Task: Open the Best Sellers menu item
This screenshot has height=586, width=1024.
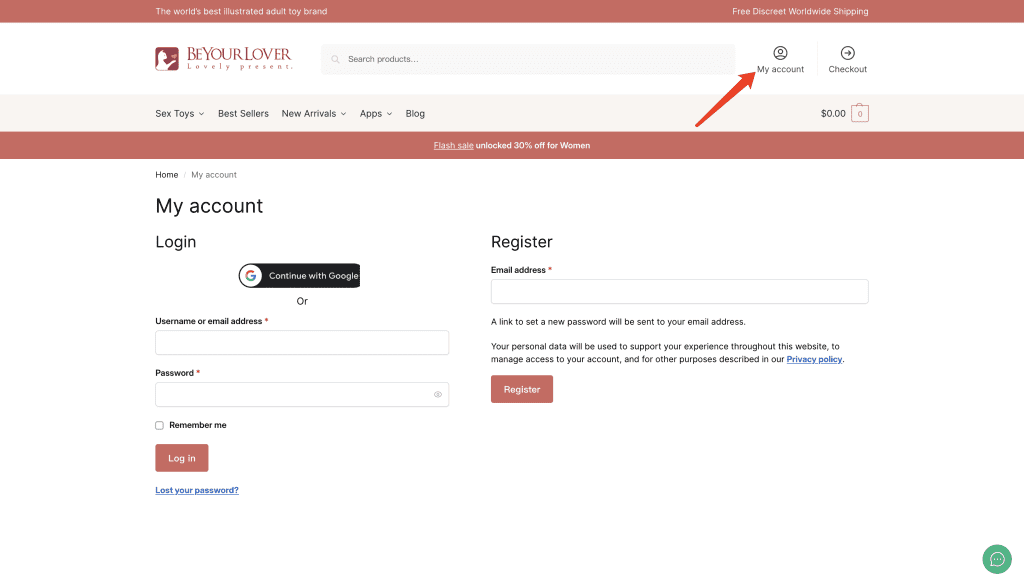Action: (x=243, y=114)
